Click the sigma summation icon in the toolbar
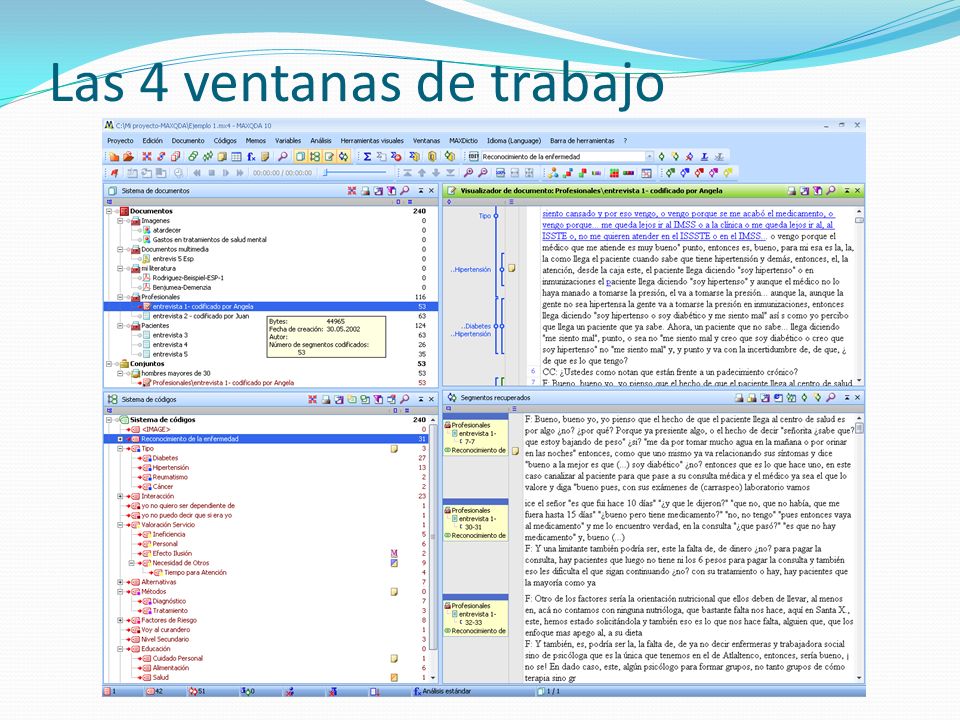The width and height of the screenshot is (960, 720). 367,157
